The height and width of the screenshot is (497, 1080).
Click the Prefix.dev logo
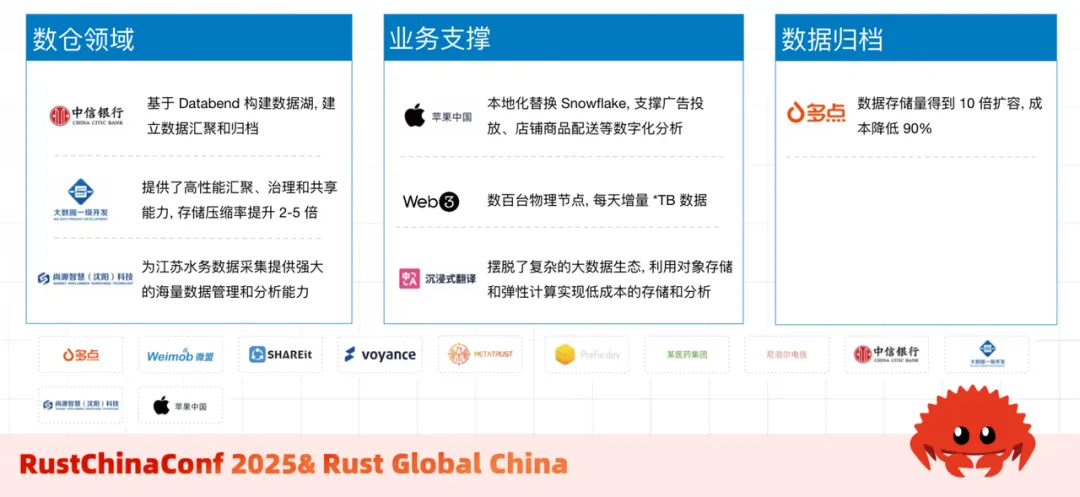point(587,355)
